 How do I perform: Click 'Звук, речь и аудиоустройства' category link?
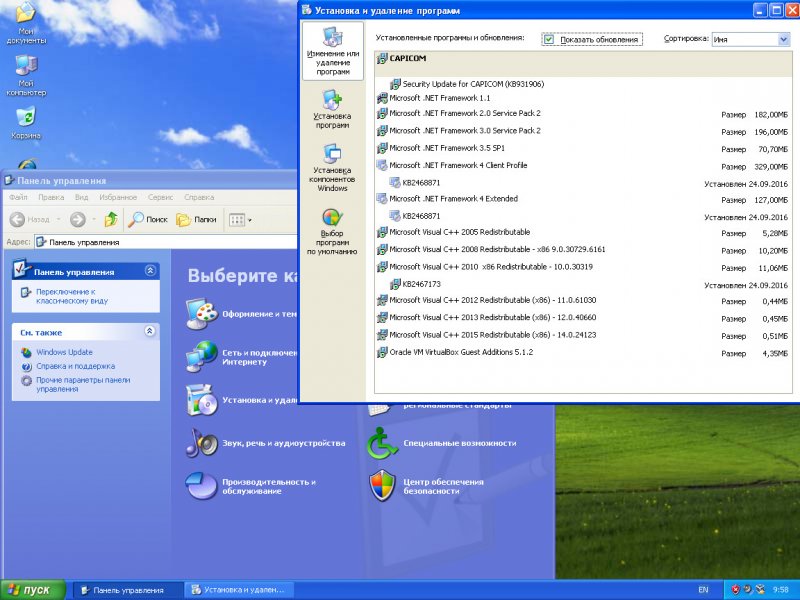tap(284, 443)
